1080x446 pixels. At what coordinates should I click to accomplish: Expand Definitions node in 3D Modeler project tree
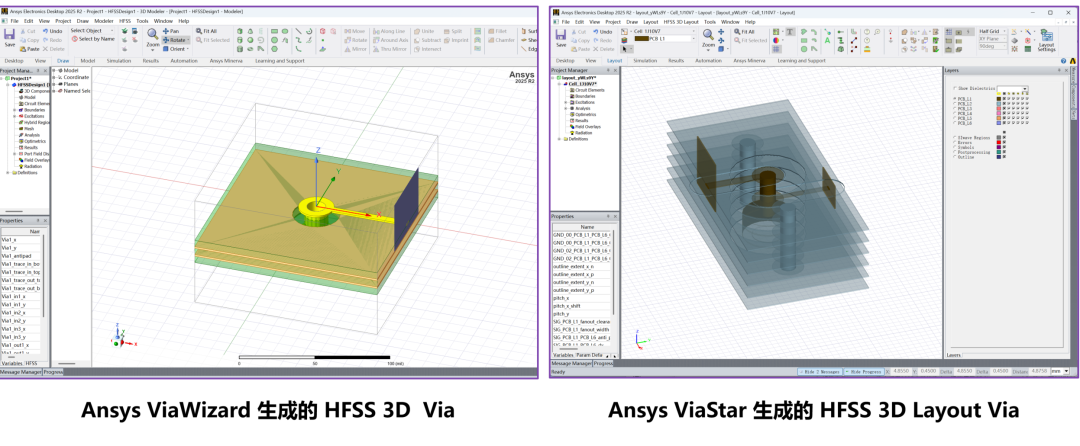click(7, 172)
